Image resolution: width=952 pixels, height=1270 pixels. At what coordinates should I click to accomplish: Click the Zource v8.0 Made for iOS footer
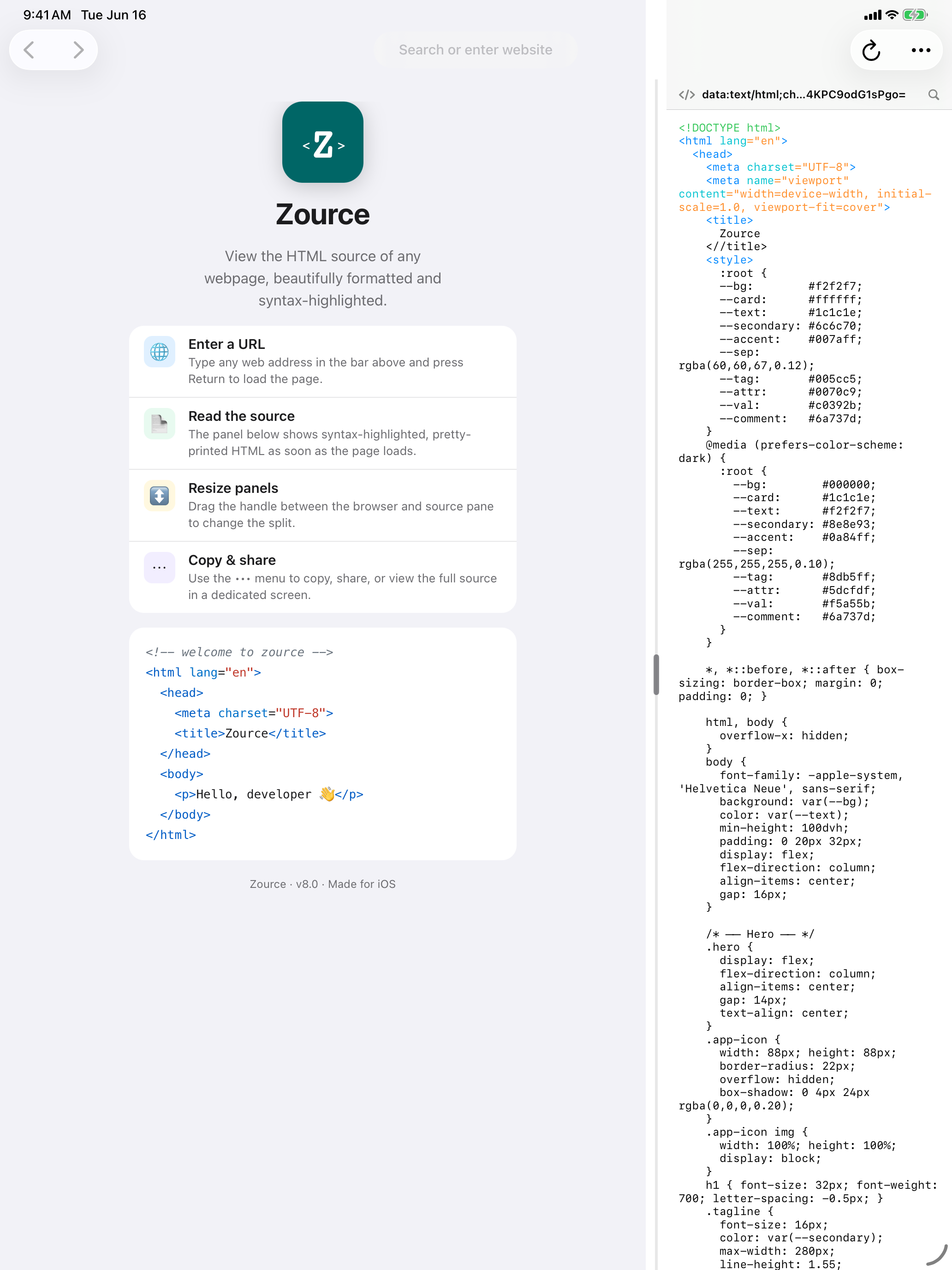[x=322, y=884]
